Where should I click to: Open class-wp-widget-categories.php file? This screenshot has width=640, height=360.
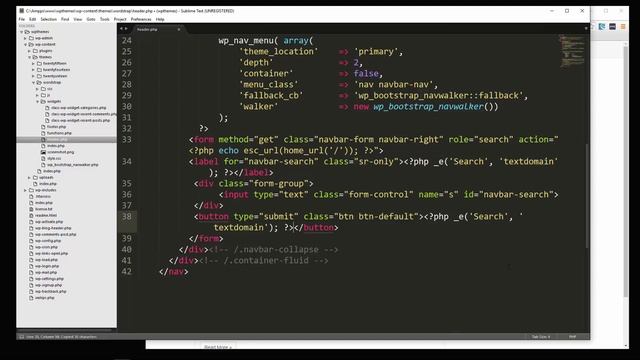tap(78, 108)
